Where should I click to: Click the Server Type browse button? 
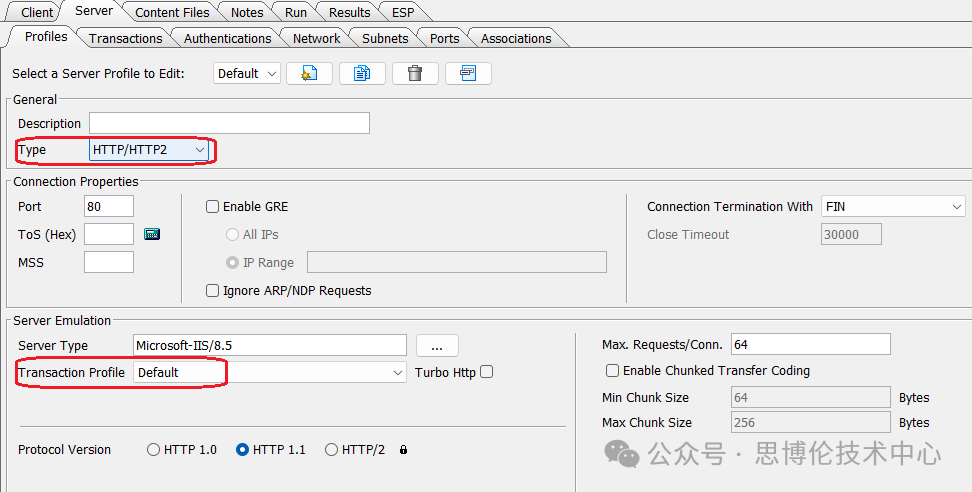click(437, 346)
